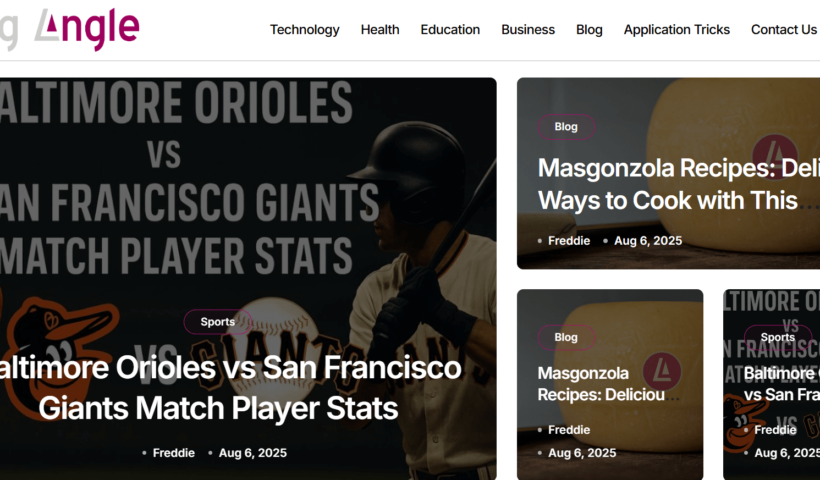Screen dimensions: 820x480
Task: Open the Technology menu item
Action: point(304,30)
